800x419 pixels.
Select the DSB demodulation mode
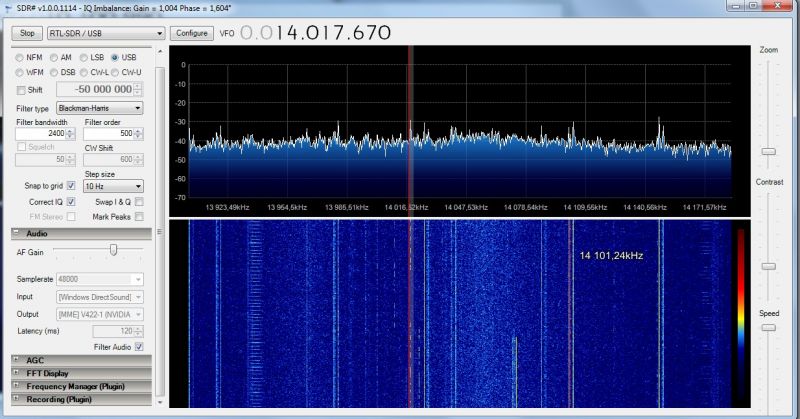pyautogui.click(x=54, y=72)
